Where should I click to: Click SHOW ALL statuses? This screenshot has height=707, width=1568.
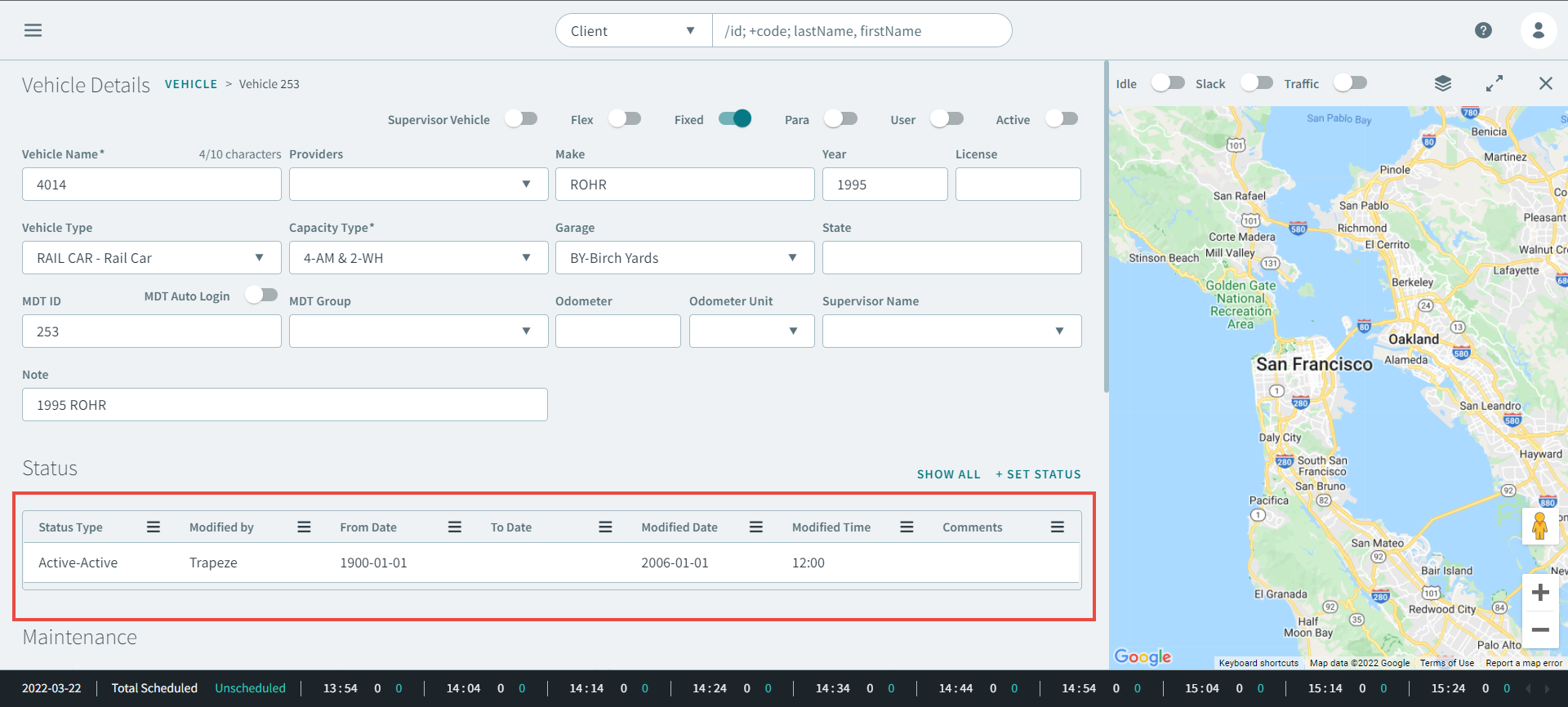(948, 474)
